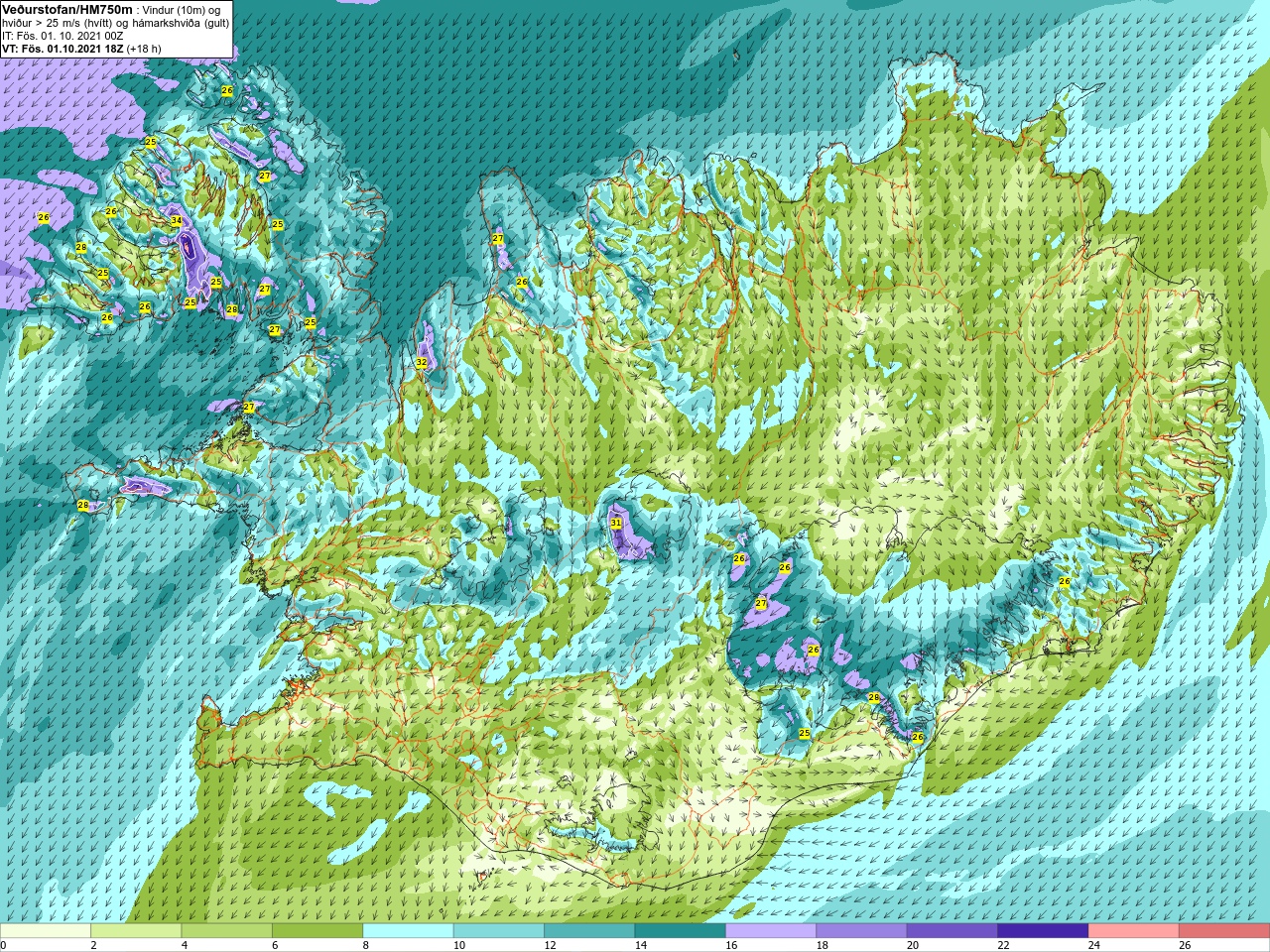This screenshot has width=1270, height=952.
Task: Click the legend scale label '4'
Action: [x=185, y=945]
